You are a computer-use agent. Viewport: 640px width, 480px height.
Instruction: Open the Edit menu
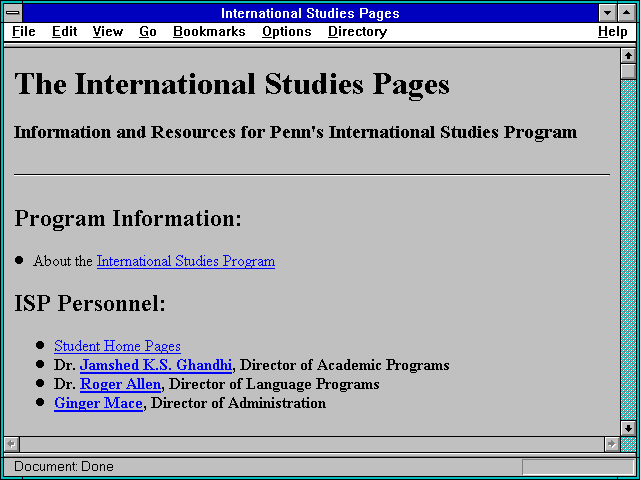(x=64, y=32)
